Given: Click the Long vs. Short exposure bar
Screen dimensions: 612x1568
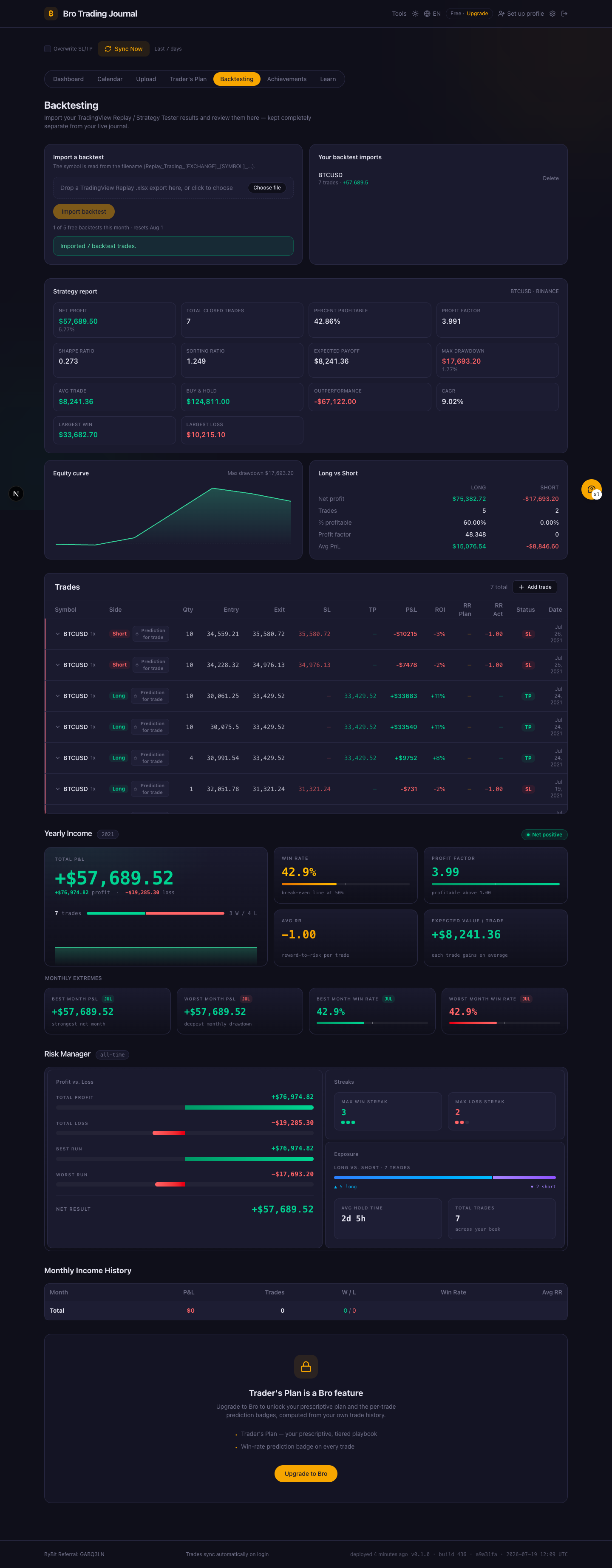Looking at the screenshot, I should coord(445,1177).
